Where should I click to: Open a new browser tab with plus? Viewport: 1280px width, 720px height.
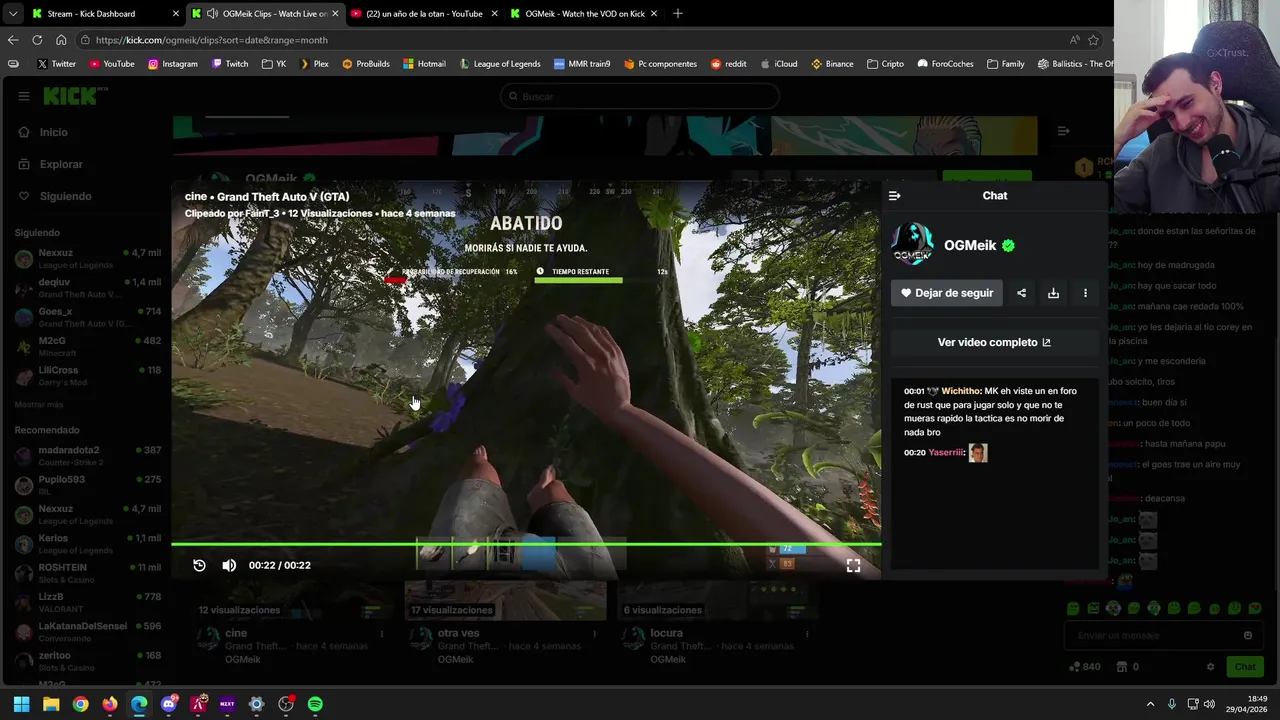pyautogui.click(x=677, y=14)
